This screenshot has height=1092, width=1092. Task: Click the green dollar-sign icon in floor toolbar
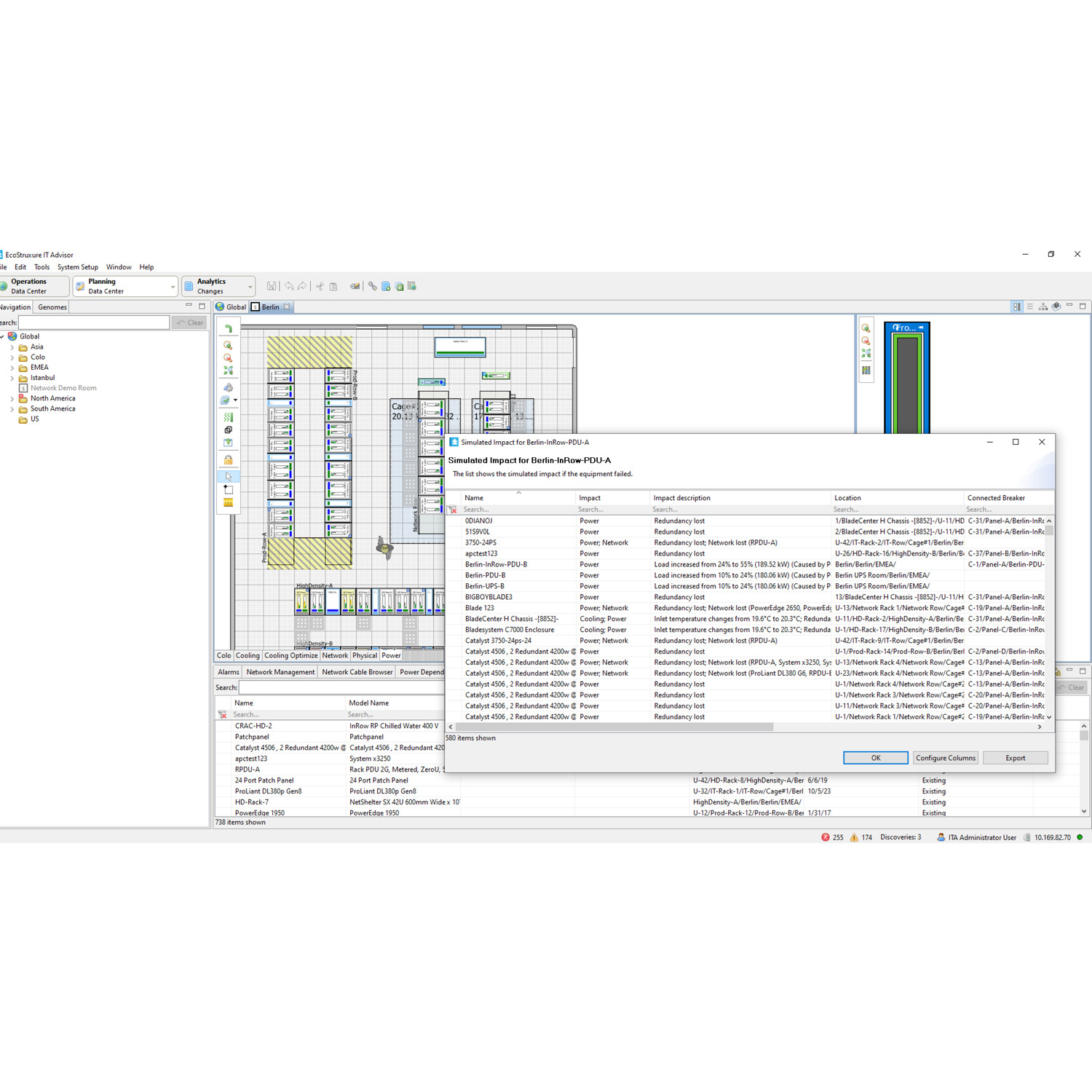pyautogui.click(x=228, y=417)
